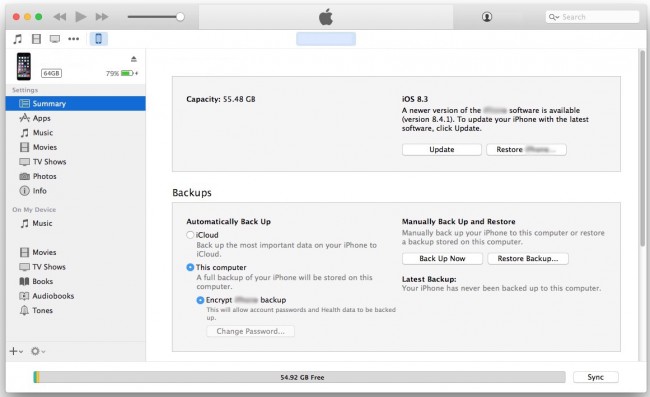This screenshot has height=397, width=650.
Task: Select the This computer radio button
Action: pyautogui.click(x=190, y=267)
